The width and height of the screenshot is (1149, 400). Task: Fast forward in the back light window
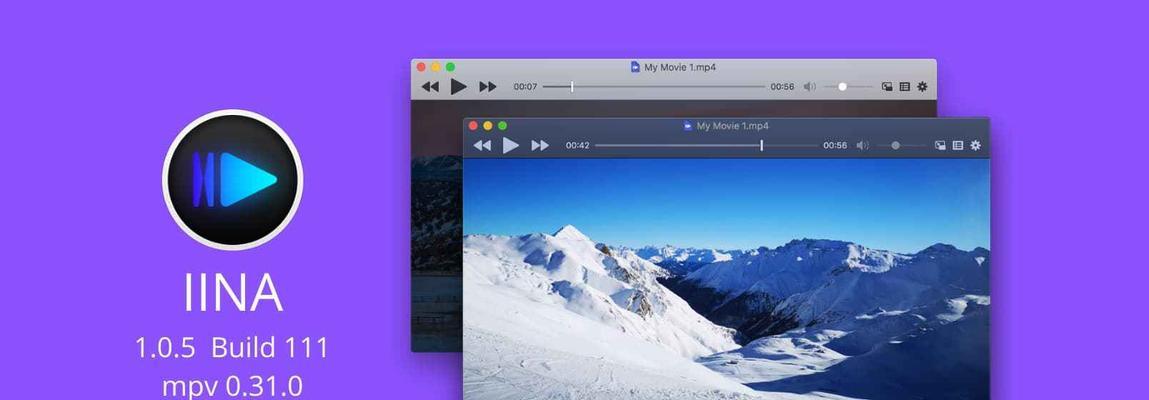(488, 86)
